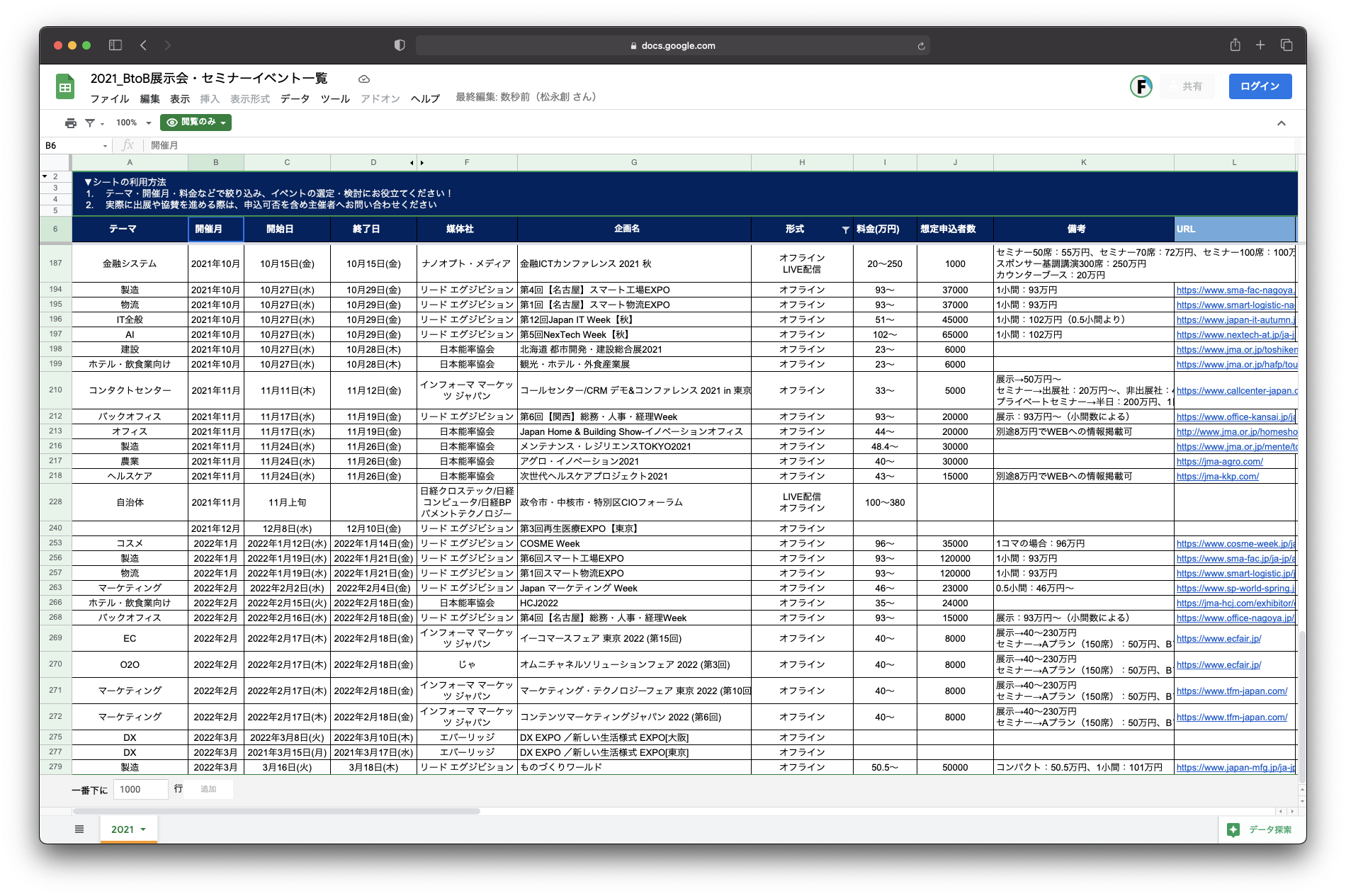Open the filter views funnel icon
This screenshot has height=896, width=1346.
point(90,123)
